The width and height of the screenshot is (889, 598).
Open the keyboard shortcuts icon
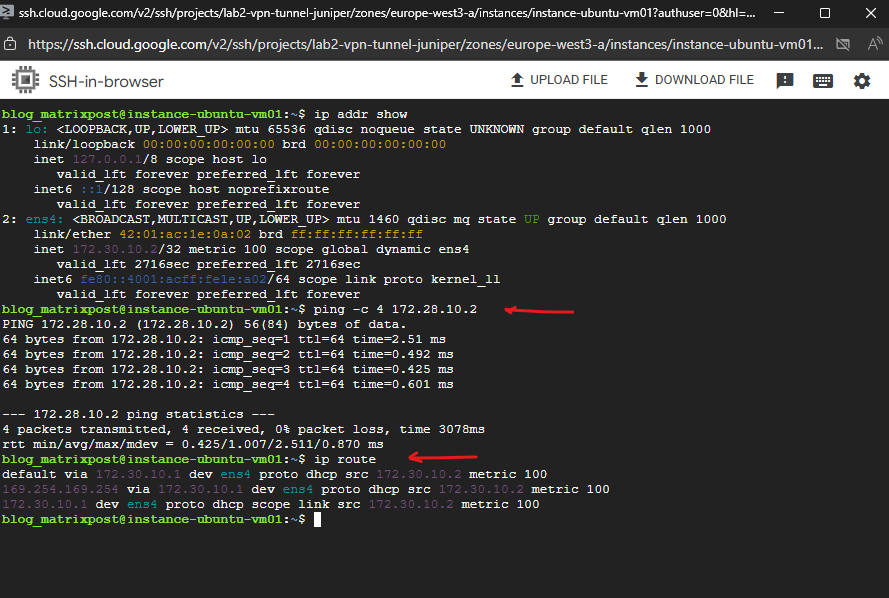[823, 81]
